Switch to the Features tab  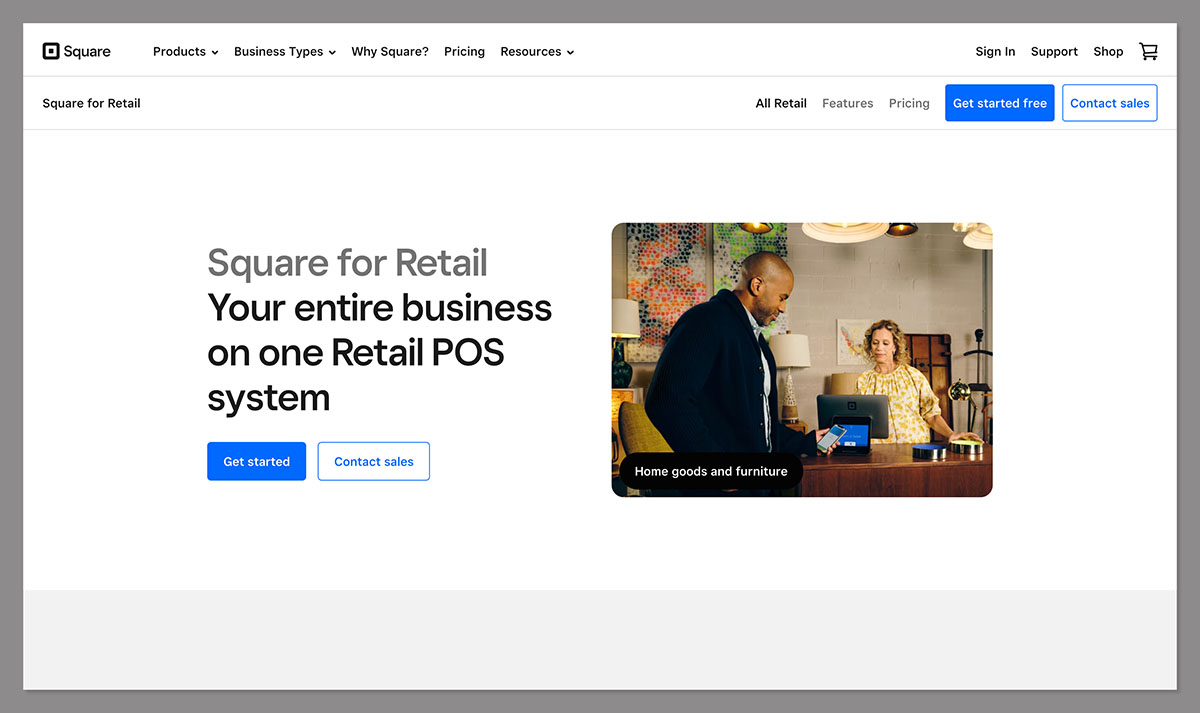[x=847, y=103]
